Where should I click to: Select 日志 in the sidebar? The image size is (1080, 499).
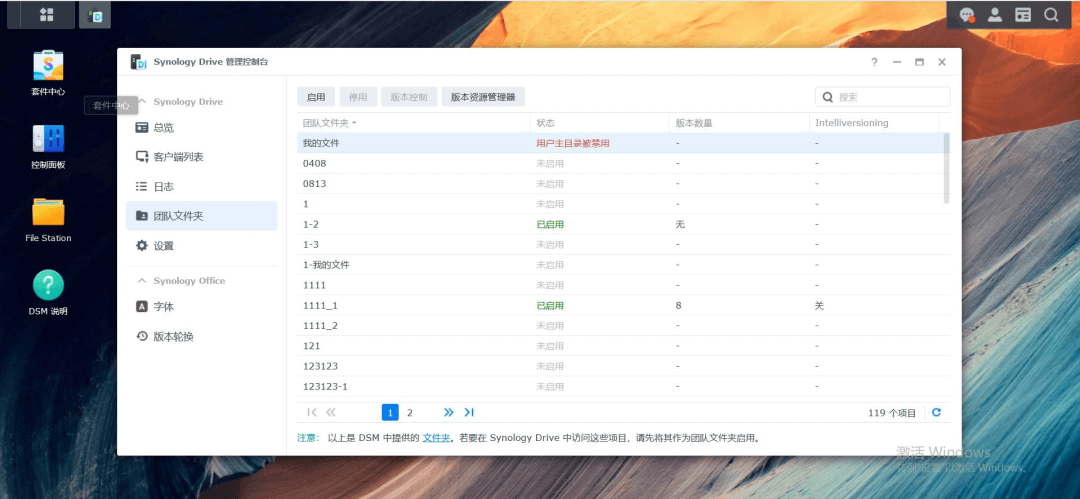164,187
